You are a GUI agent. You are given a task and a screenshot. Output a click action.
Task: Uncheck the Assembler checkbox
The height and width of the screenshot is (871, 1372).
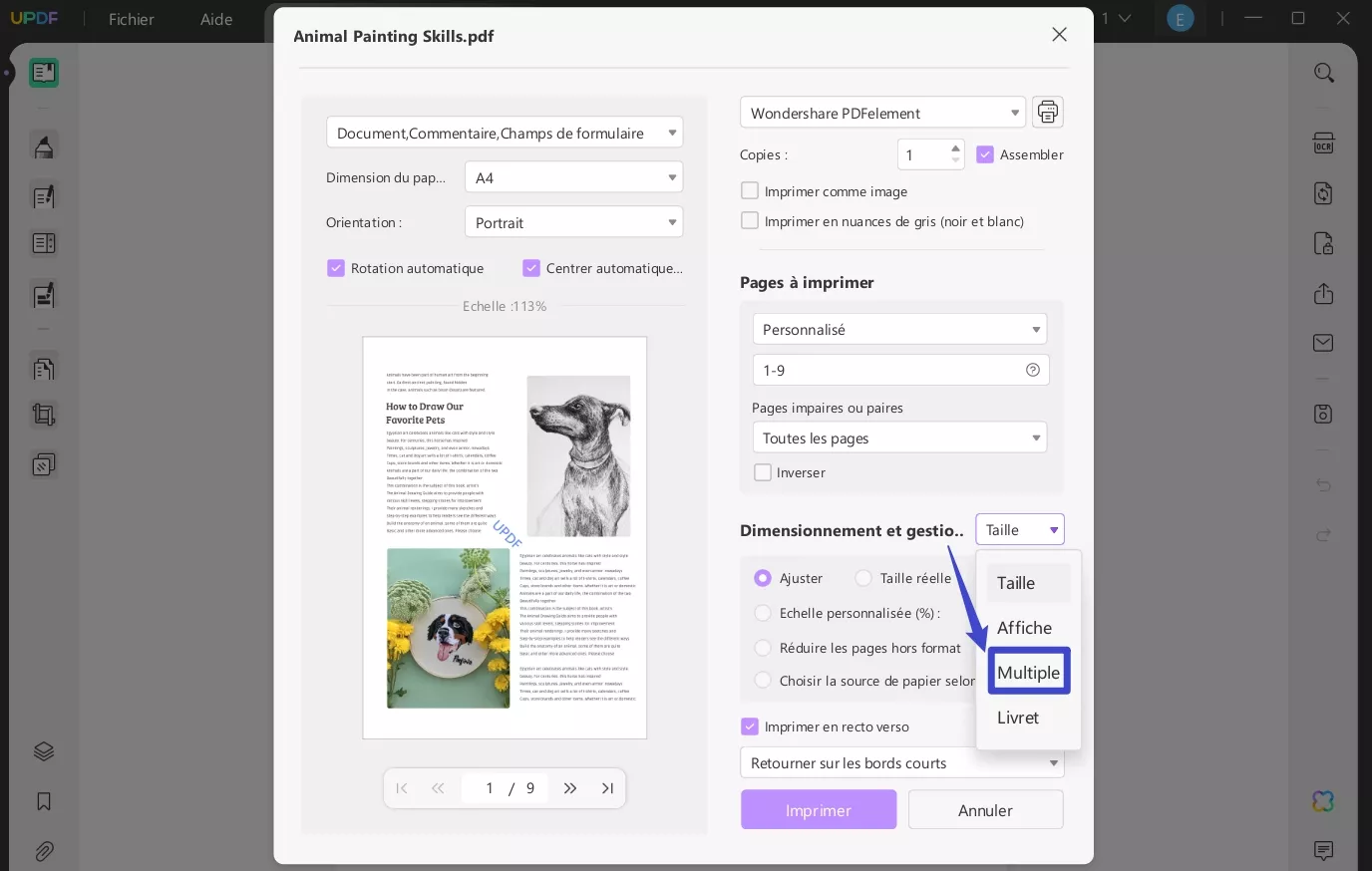985,154
